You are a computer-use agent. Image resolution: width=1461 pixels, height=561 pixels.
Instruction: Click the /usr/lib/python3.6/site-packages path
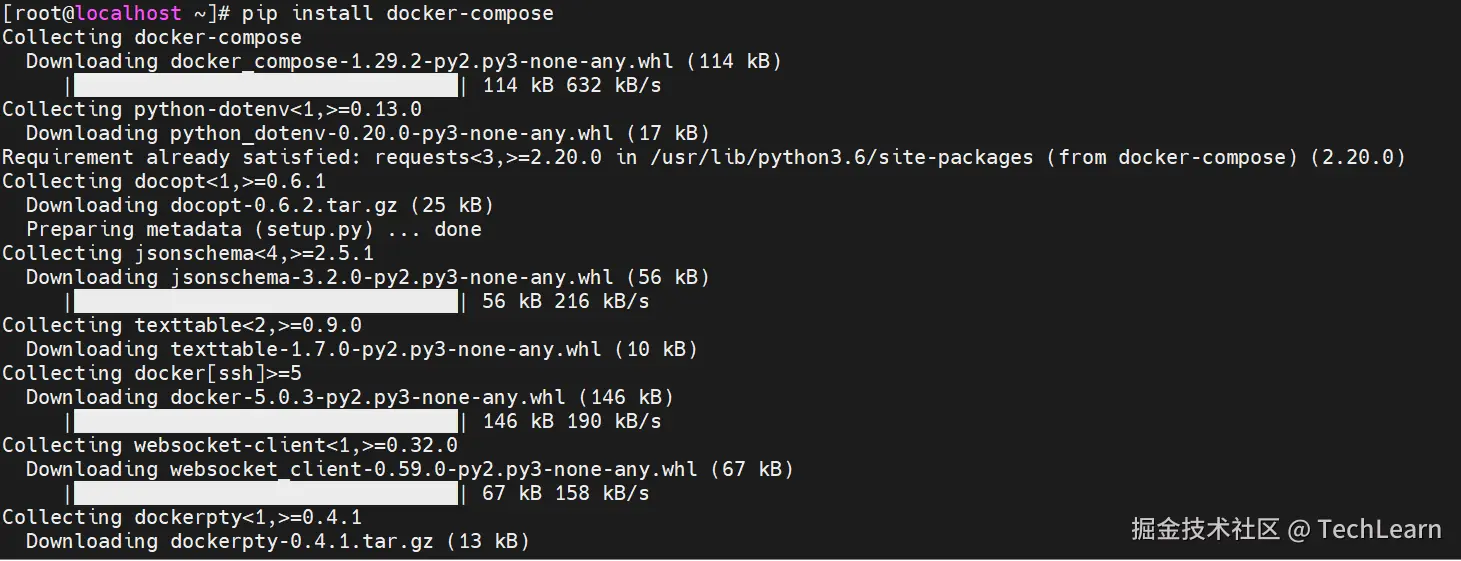(842, 157)
